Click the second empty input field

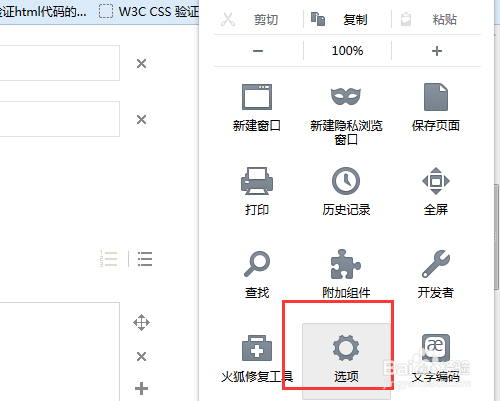click(60, 119)
